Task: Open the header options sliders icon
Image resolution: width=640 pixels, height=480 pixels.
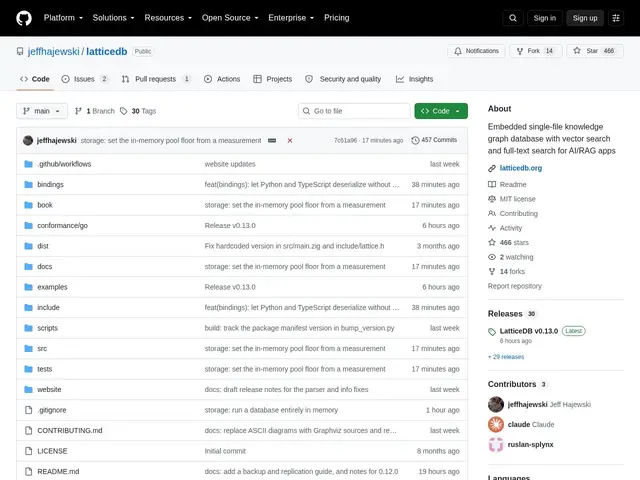Action: [x=616, y=18]
